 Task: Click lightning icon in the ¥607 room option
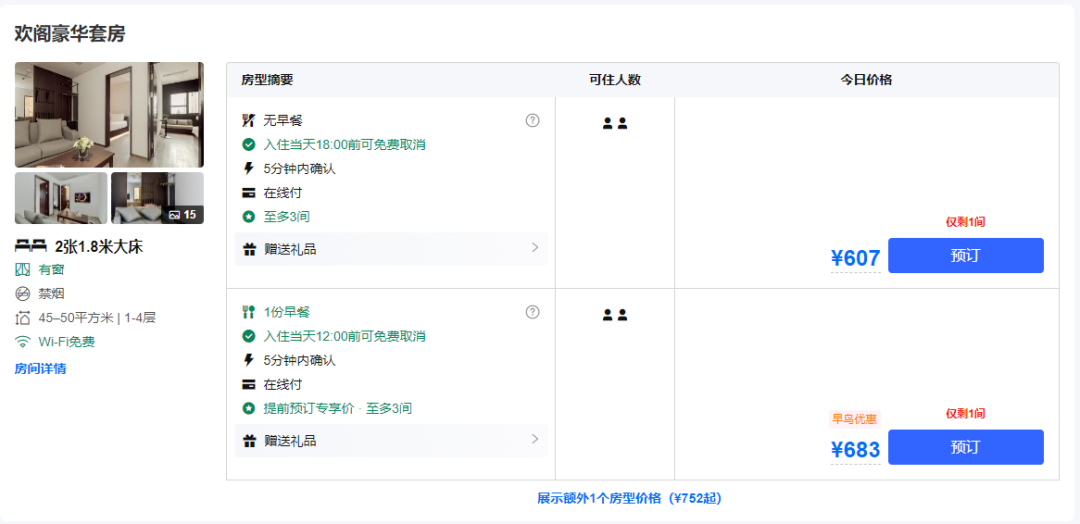click(249, 169)
